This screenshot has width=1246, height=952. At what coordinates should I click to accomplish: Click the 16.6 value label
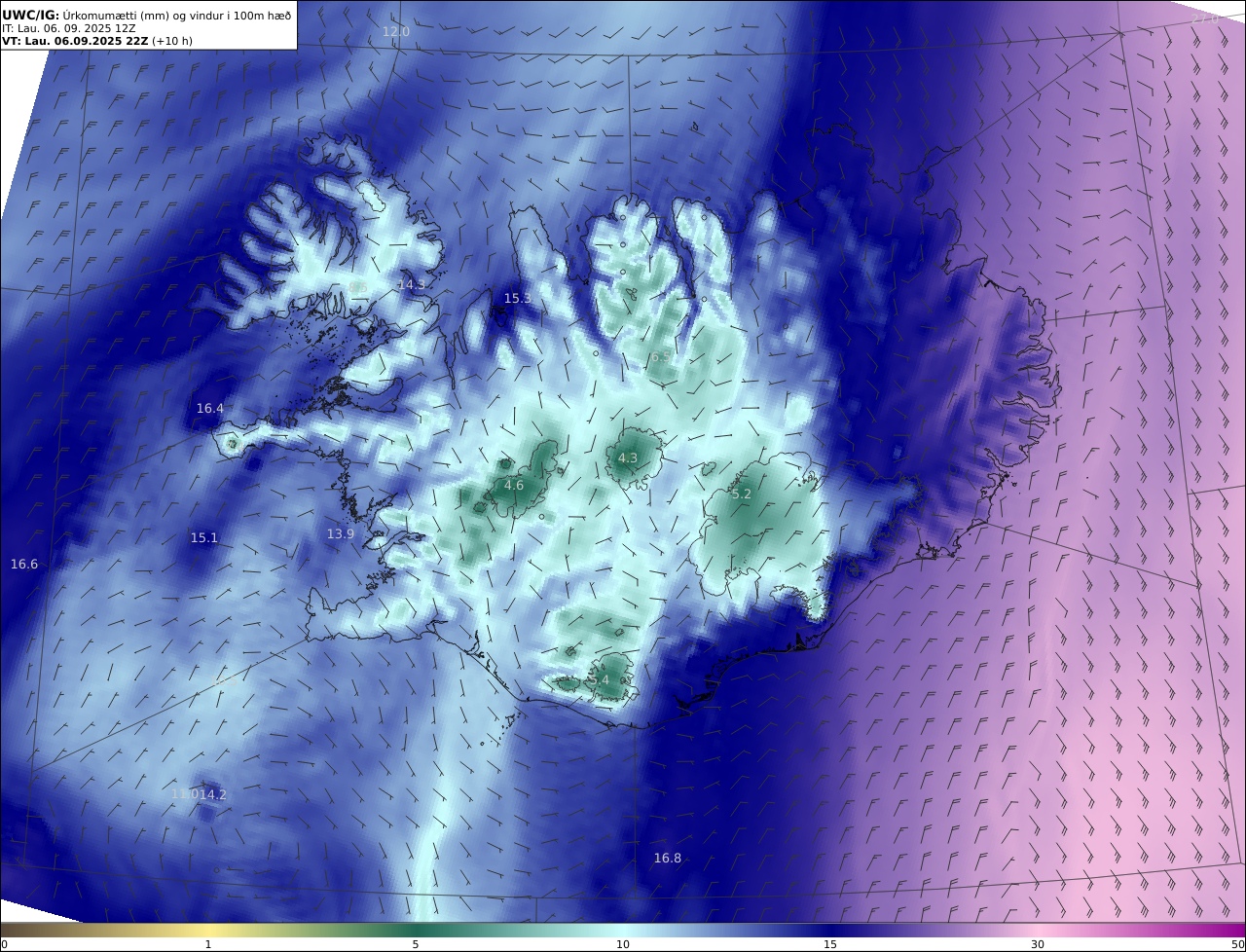point(24,565)
